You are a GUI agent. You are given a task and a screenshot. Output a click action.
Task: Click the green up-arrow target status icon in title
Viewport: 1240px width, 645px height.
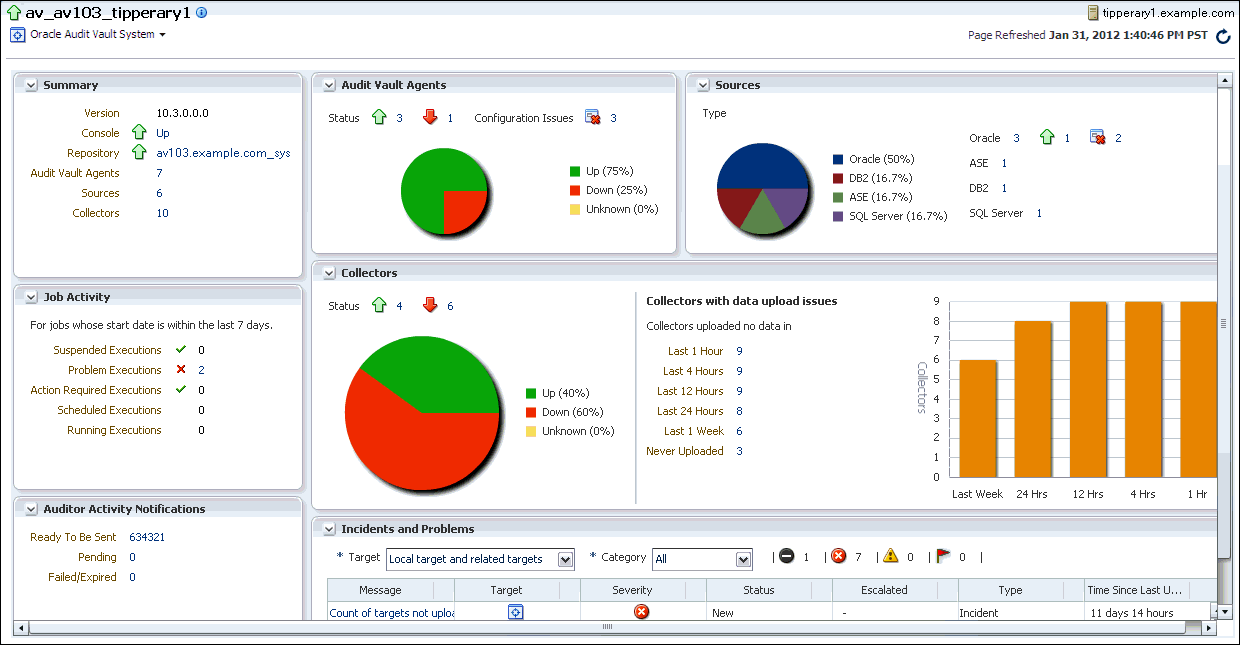tap(14, 13)
